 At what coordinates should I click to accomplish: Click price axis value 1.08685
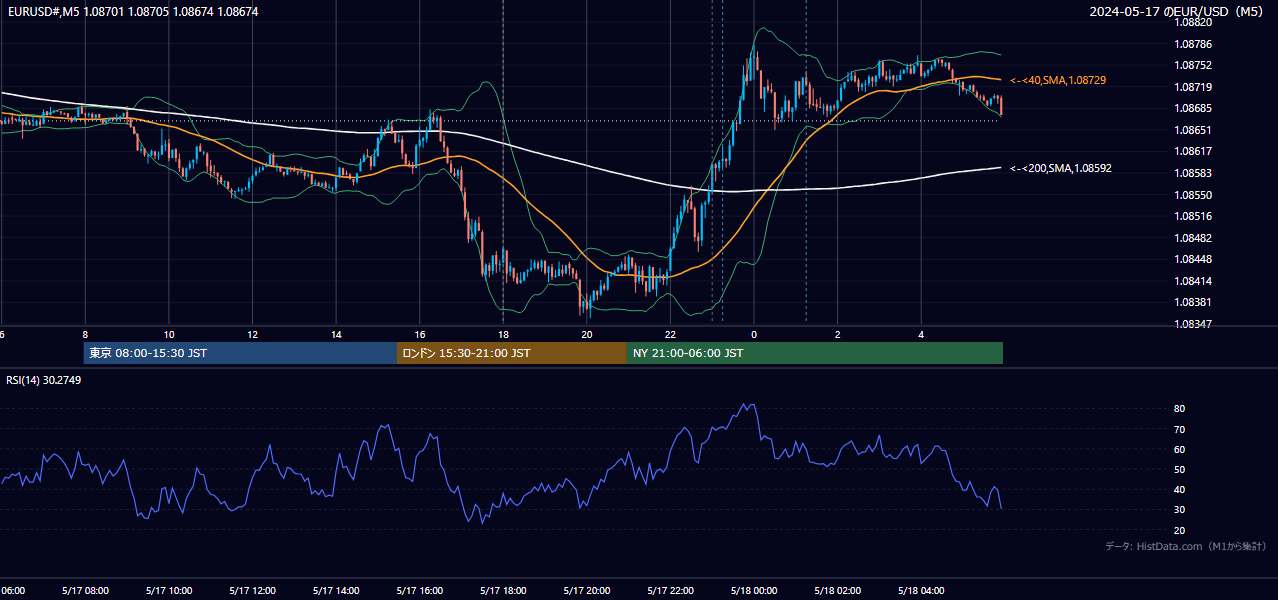pos(1193,109)
